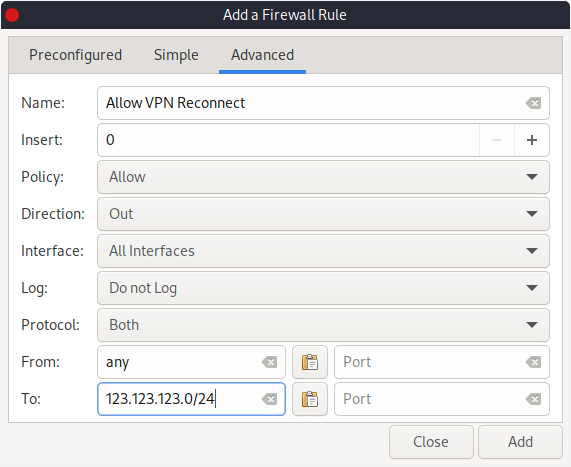Clear the To address 123.123.123.0/24
The image size is (571, 467).
269,399
